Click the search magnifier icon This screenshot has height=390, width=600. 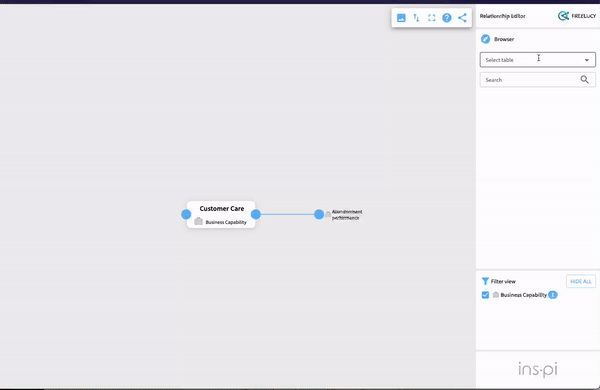tap(584, 80)
